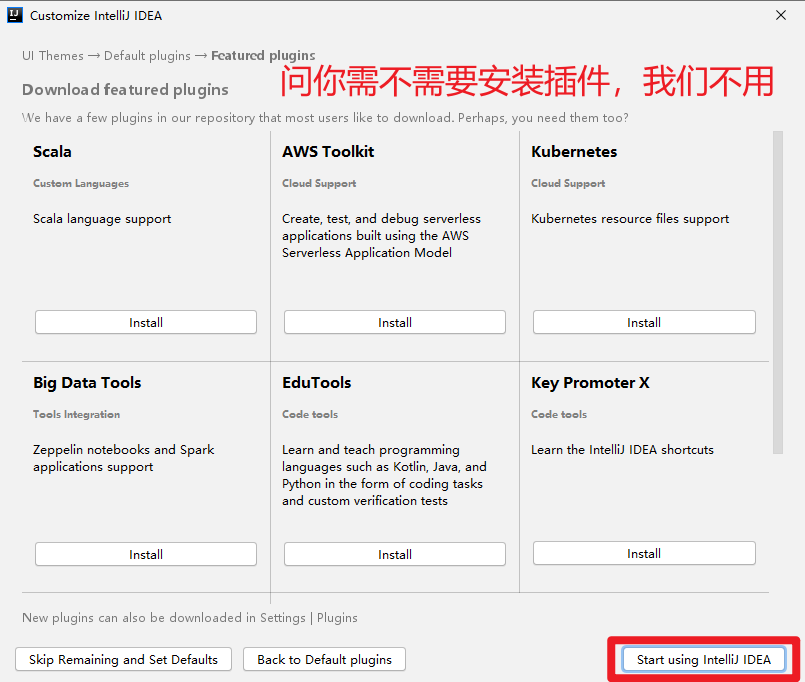Click the 'New plugins can also be downloaded' note
The width and height of the screenshot is (805, 682).
pyautogui.click(x=190, y=618)
